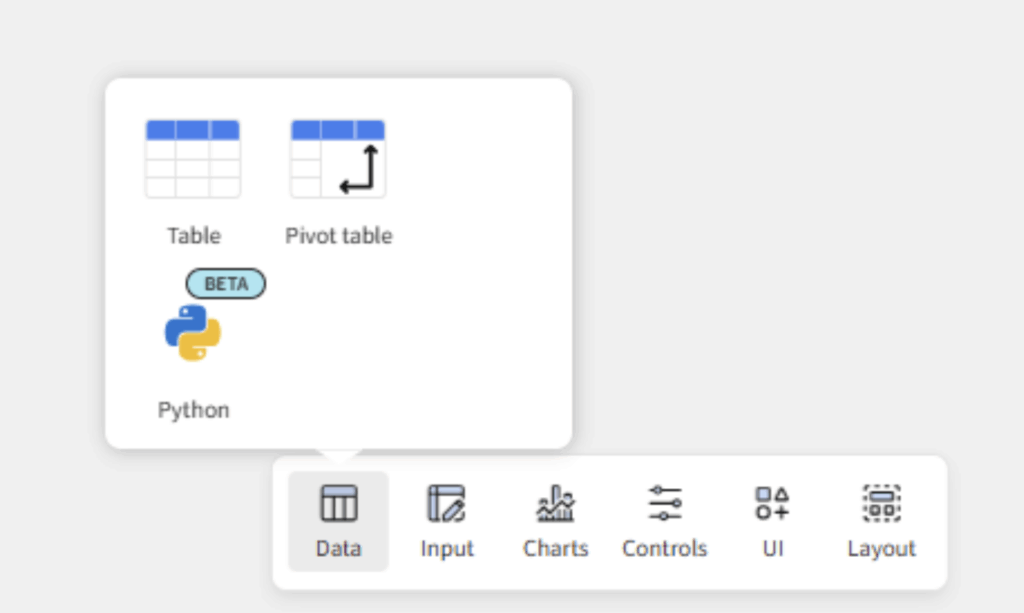The width and height of the screenshot is (1024, 613).
Task: Click the Layout grid icon
Action: (x=881, y=503)
